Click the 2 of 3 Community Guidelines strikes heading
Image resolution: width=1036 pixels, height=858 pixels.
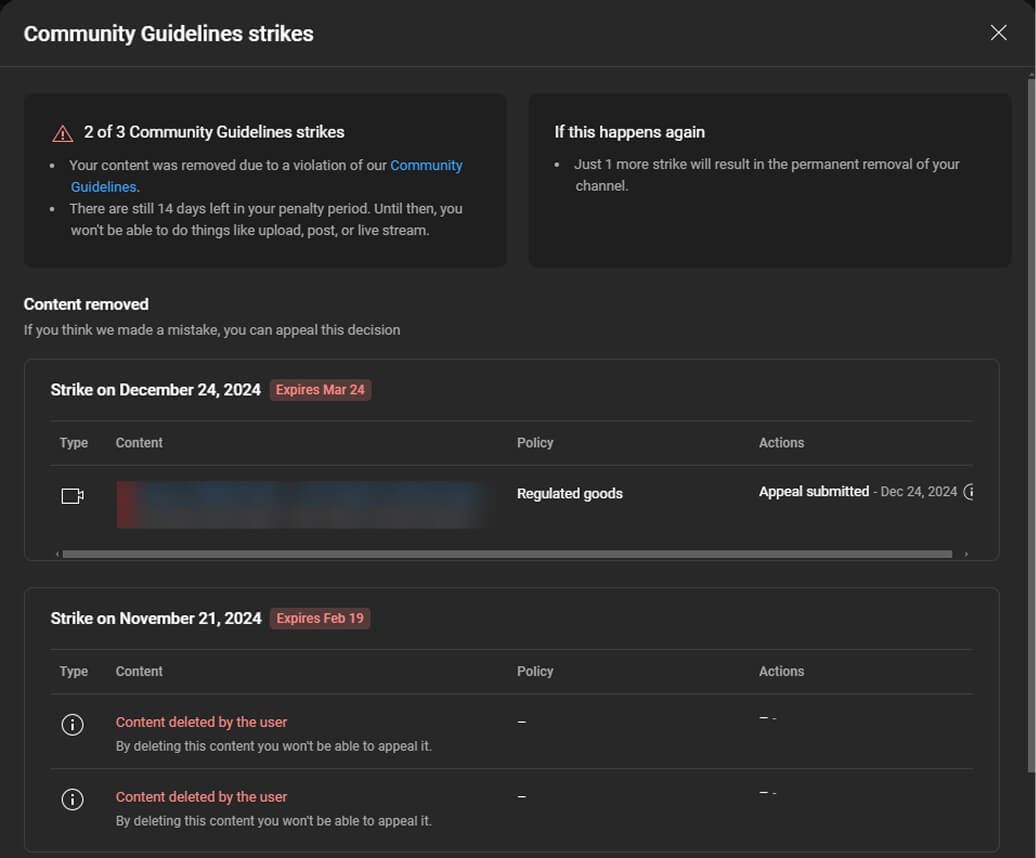click(x=214, y=132)
